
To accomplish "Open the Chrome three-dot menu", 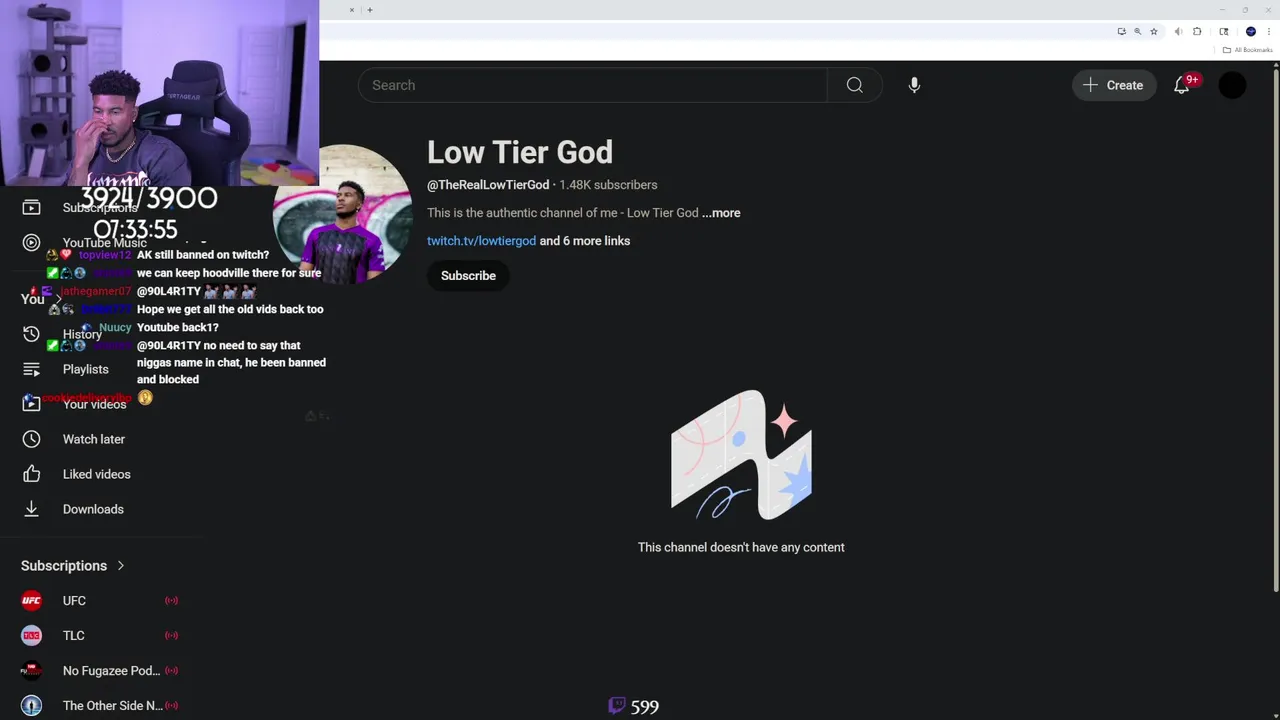I will (x=1269, y=32).
